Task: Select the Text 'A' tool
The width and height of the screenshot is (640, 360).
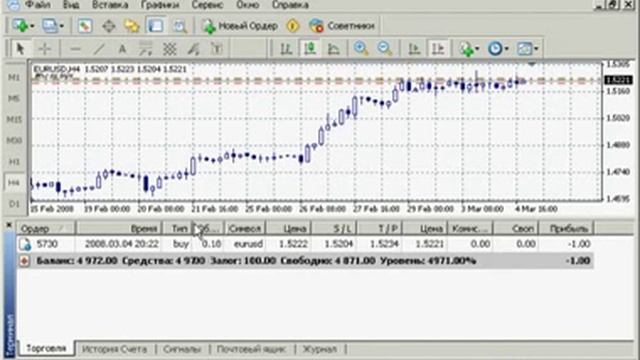Action: (x=122, y=49)
